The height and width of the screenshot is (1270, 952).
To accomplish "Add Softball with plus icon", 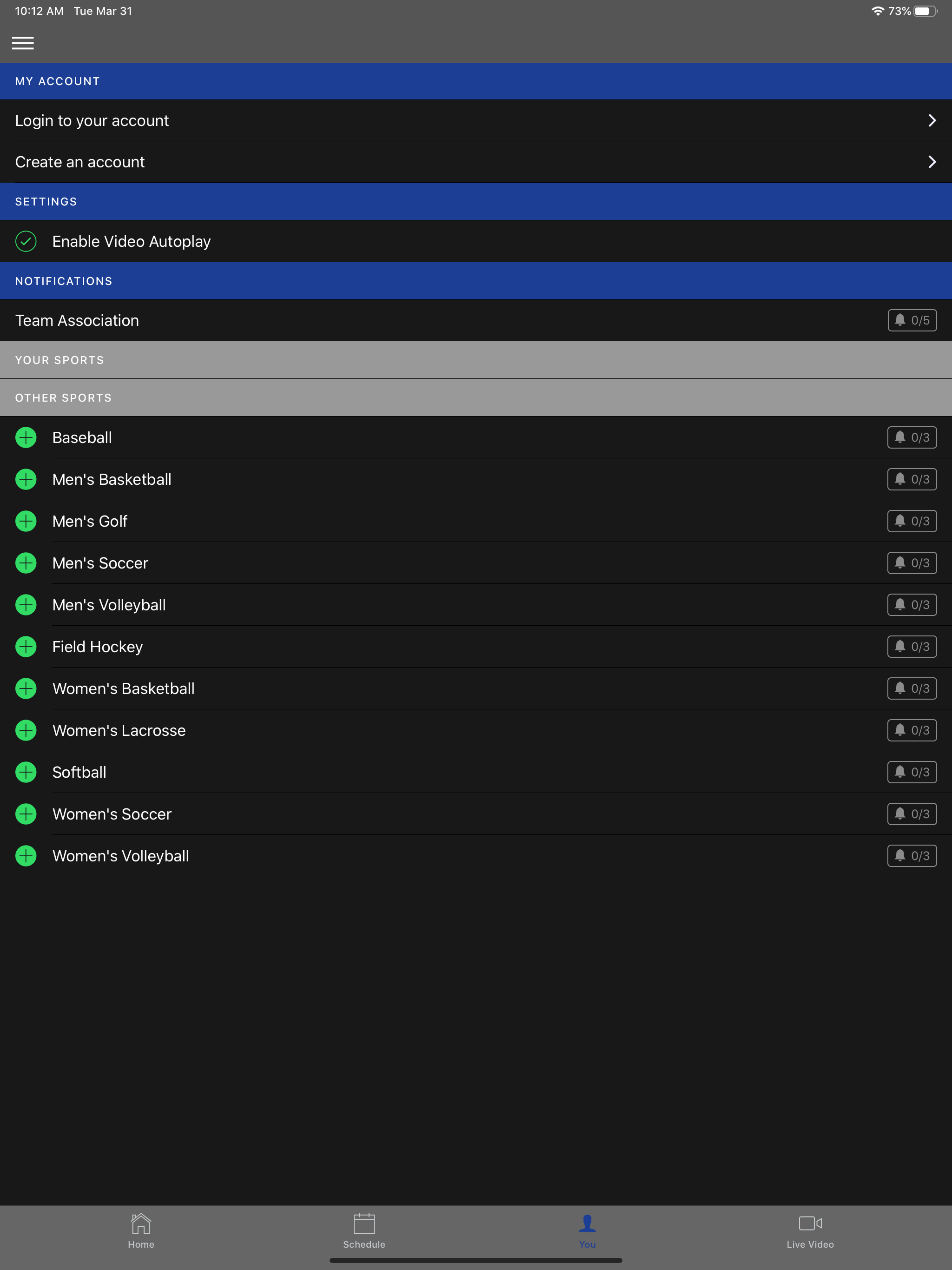I will coord(26,772).
